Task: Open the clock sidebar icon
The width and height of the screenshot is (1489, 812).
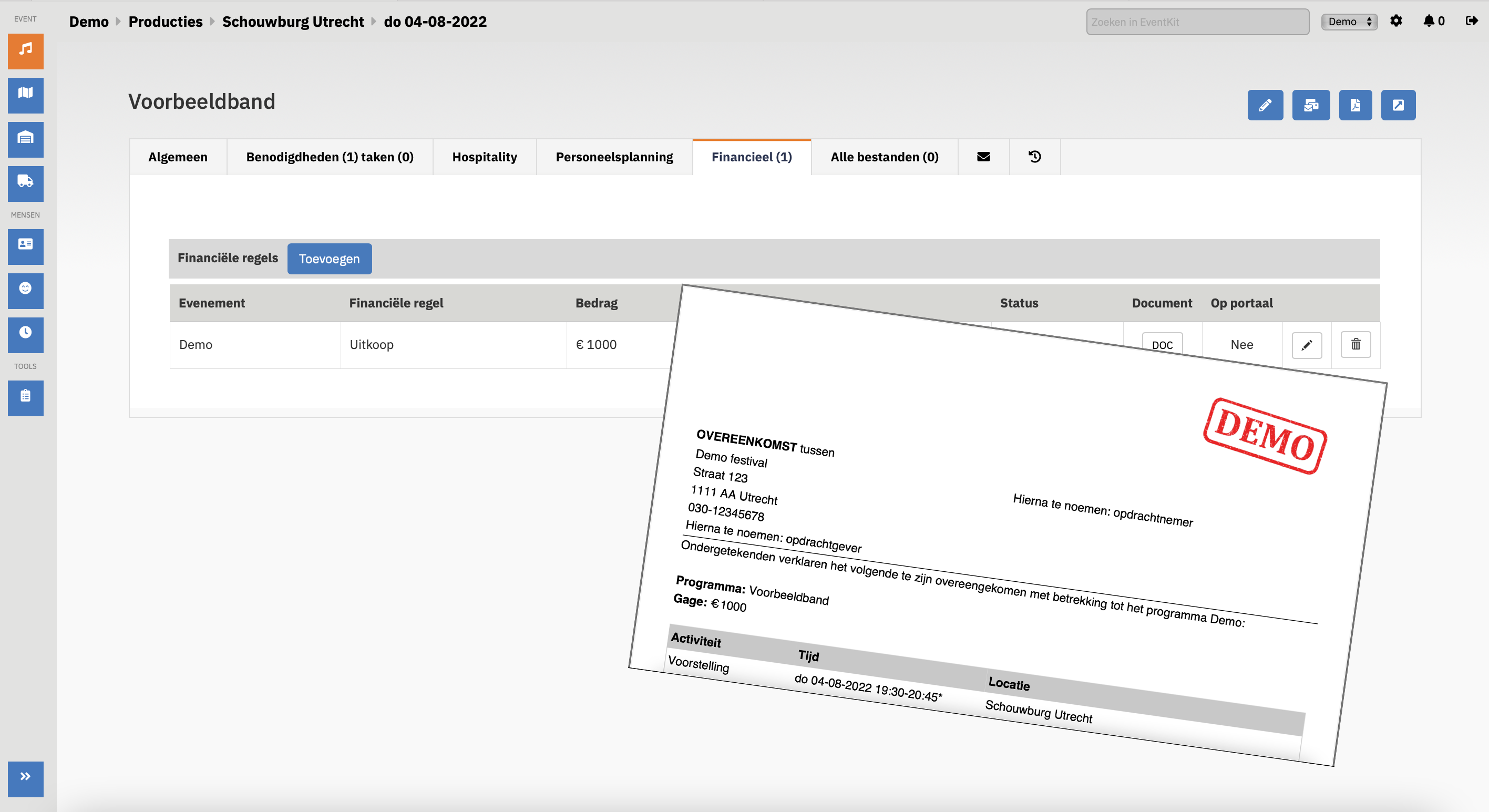Action: (x=25, y=334)
